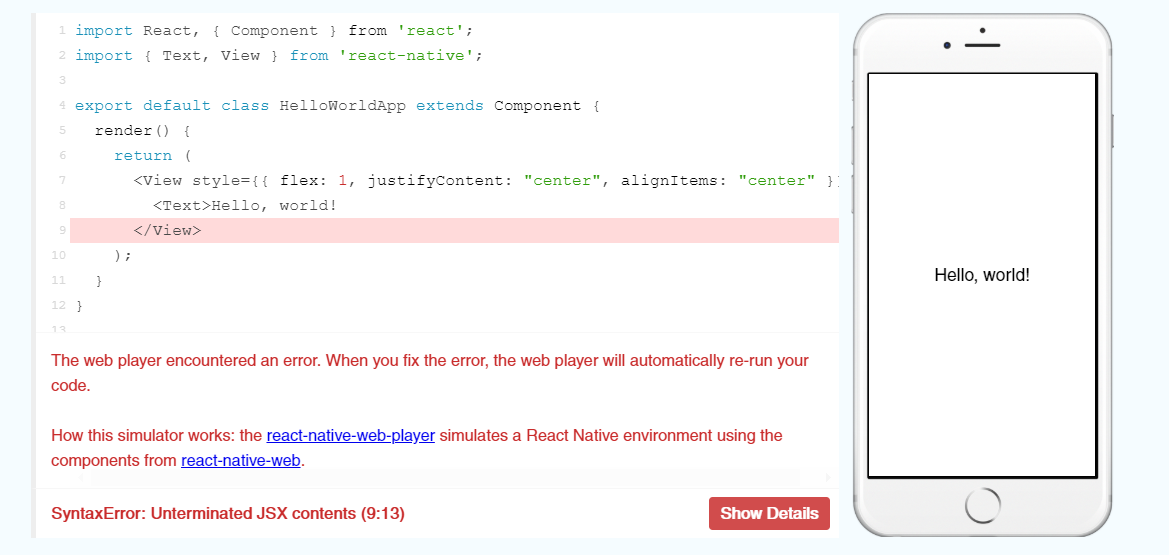The image size is (1169, 555).
Task: Click the phone's earpiece speaker slot
Action: click(982, 46)
